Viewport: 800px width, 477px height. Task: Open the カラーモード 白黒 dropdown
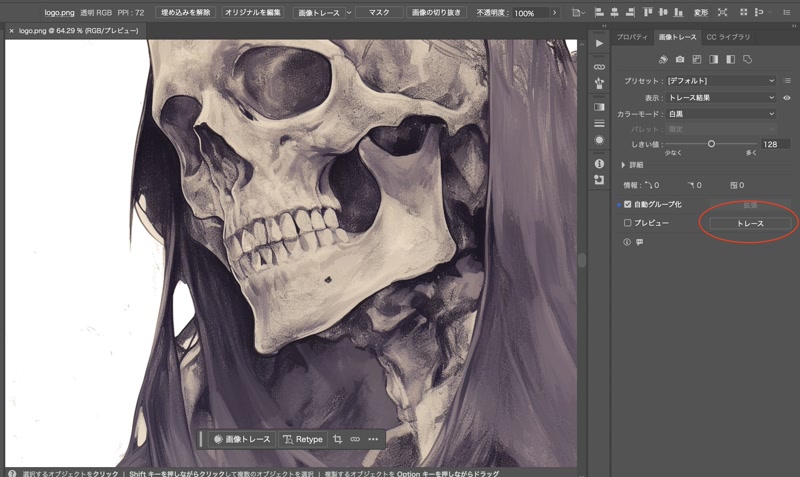[x=721, y=114]
